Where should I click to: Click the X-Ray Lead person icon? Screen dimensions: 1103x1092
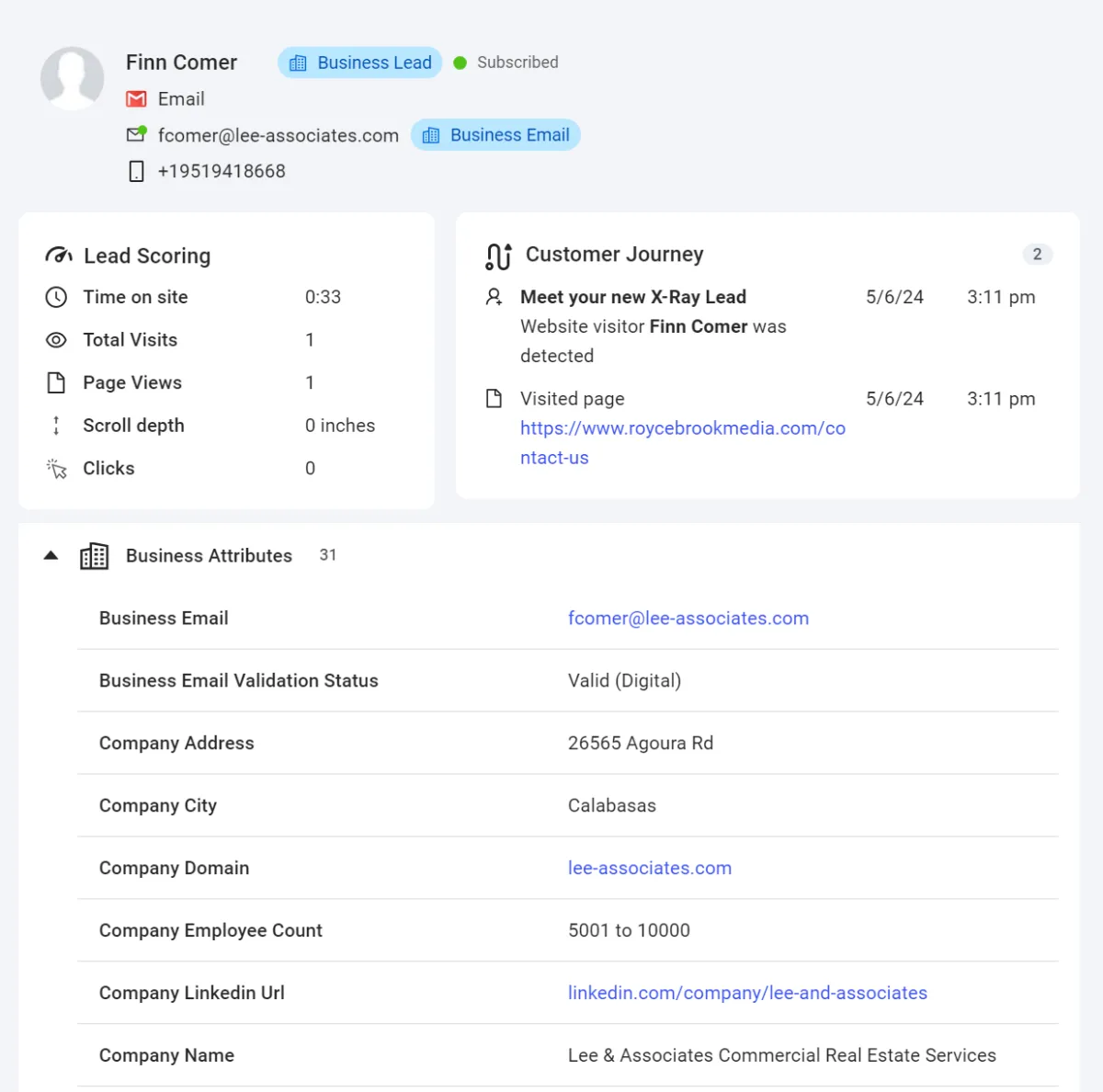494,297
